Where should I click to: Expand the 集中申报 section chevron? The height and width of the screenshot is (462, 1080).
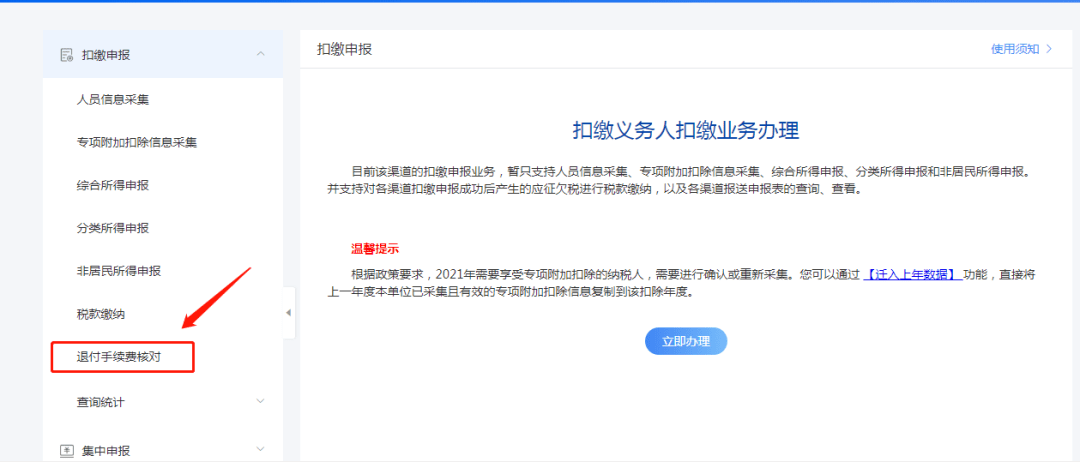pos(261,451)
